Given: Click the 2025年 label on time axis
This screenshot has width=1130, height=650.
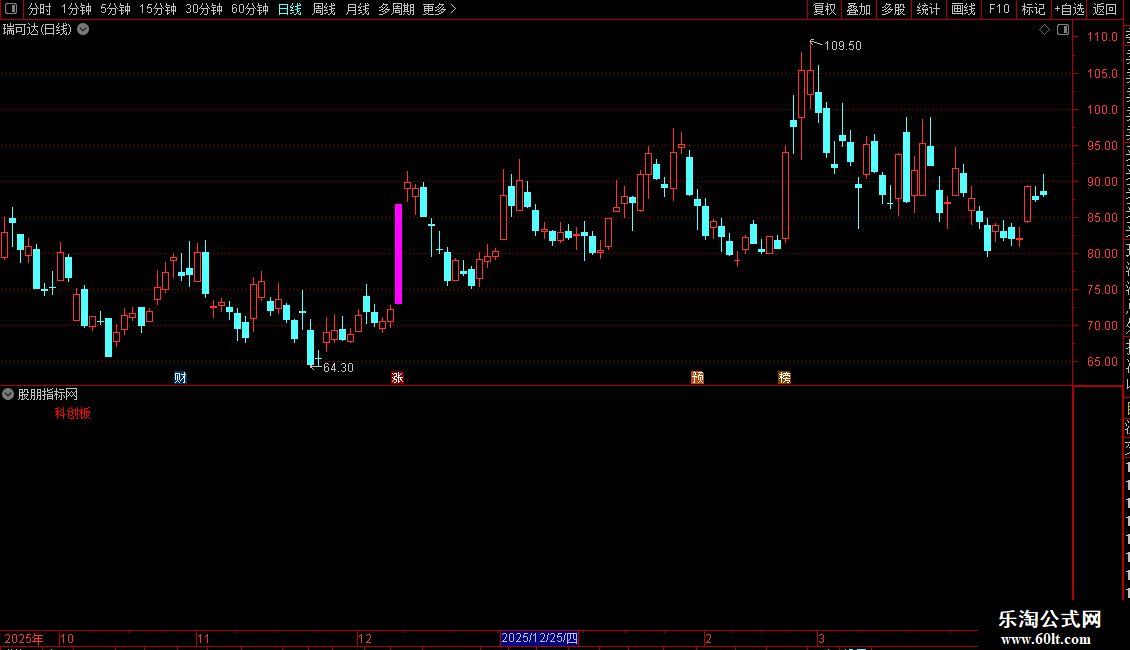Looking at the screenshot, I should coord(24,638).
